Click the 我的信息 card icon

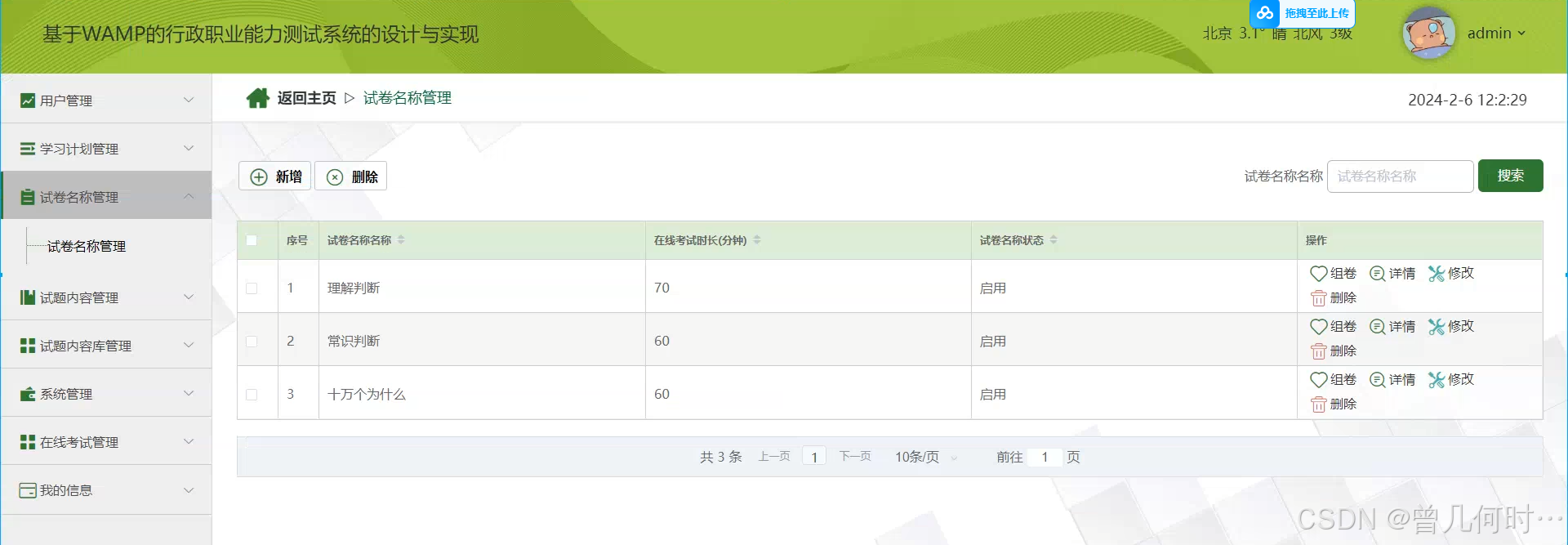click(x=28, y=490)
